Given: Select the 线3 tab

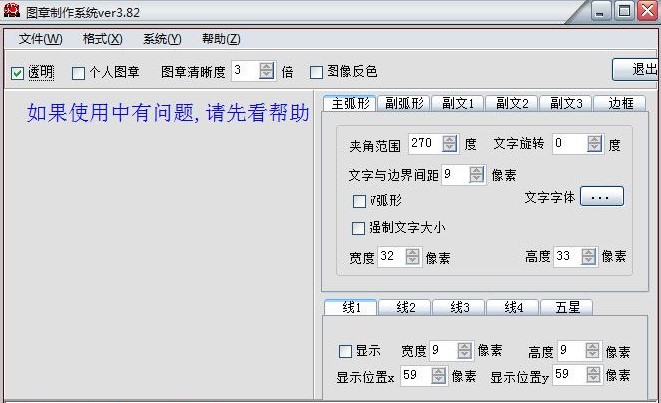Looking at the screenshot, I should click(459, 307).
